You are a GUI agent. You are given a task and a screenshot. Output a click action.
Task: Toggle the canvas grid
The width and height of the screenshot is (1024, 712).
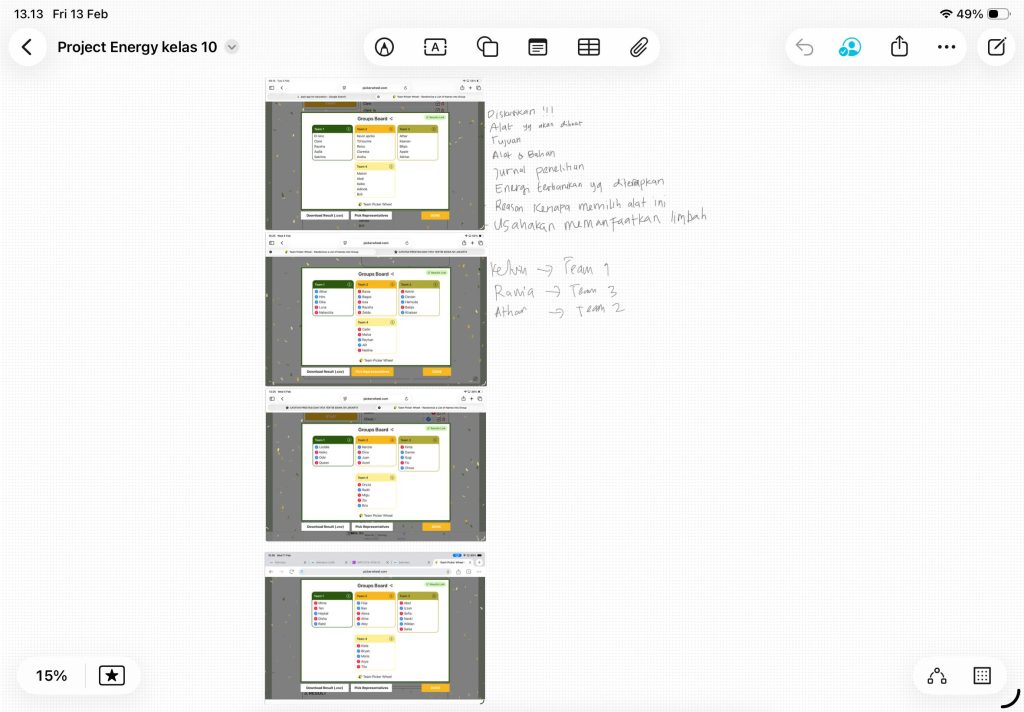tap(982, 676)
